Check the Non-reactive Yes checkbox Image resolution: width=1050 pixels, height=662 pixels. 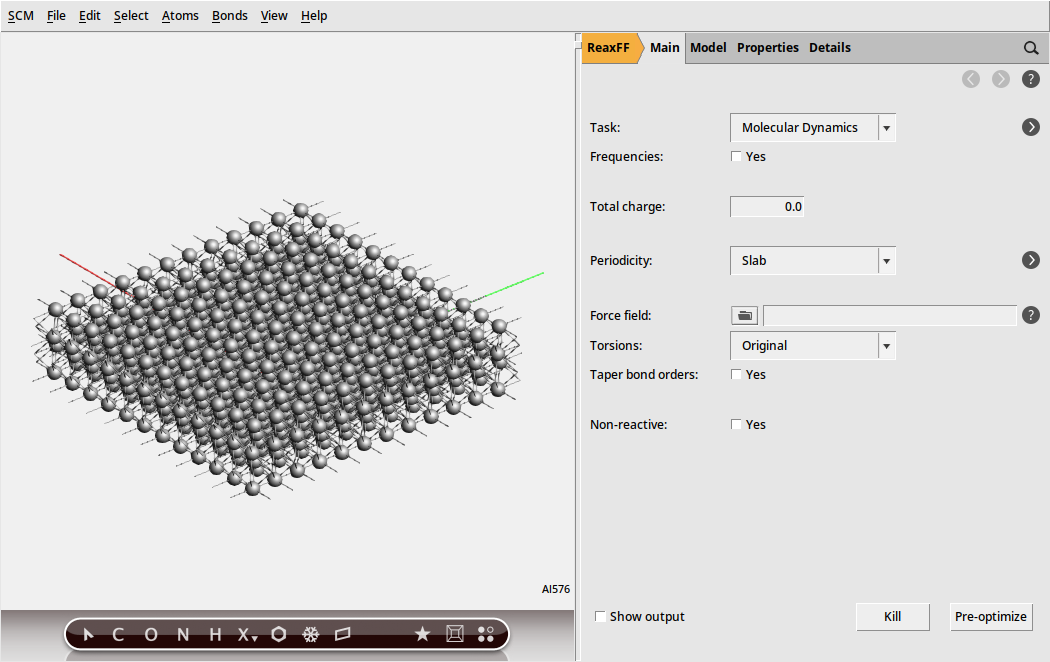[737, 425]
